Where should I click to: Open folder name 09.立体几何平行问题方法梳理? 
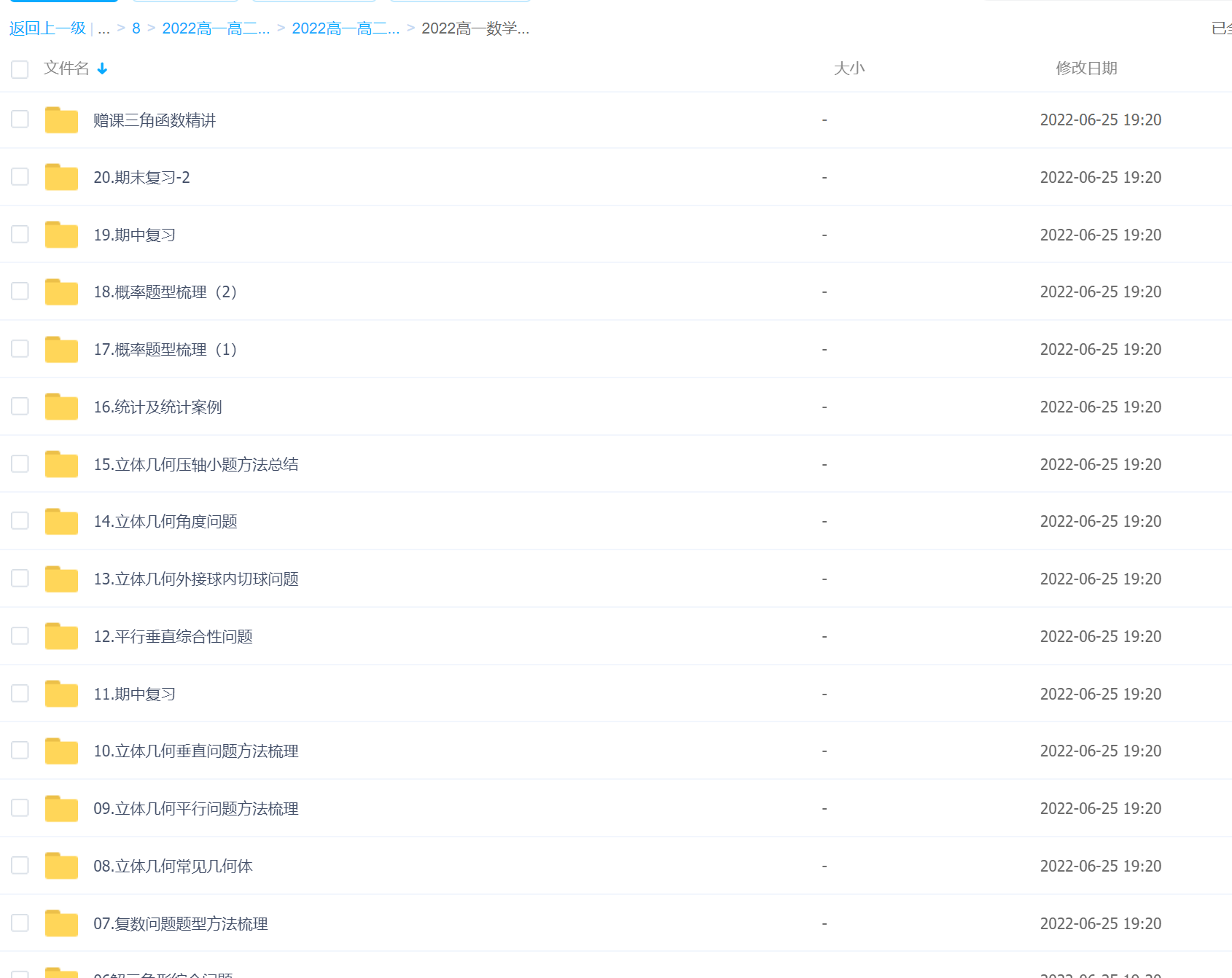pyautogui.click(x=196, y=809)
